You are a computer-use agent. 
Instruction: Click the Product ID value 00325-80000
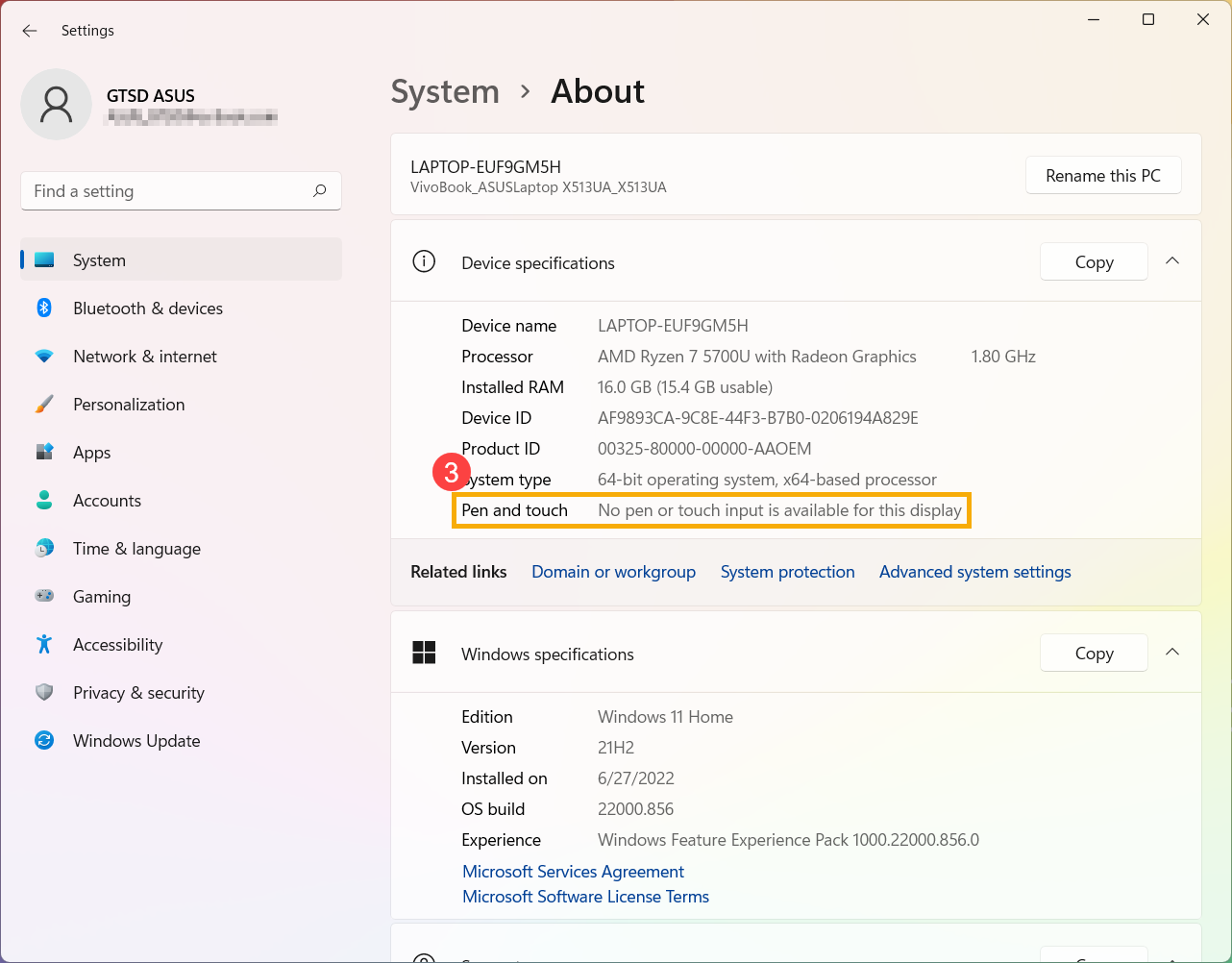704,449
